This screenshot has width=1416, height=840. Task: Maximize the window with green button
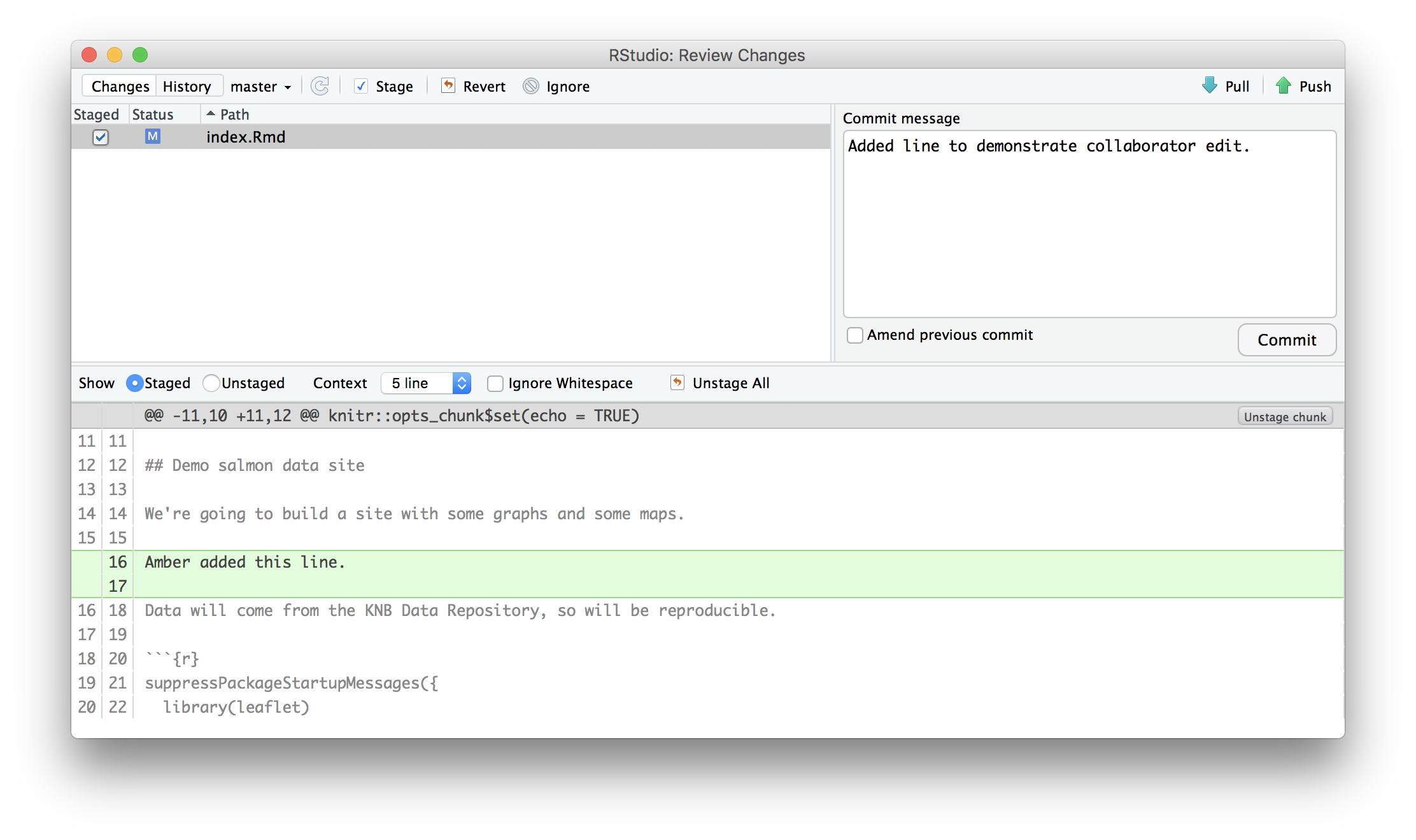pos(140,55)
